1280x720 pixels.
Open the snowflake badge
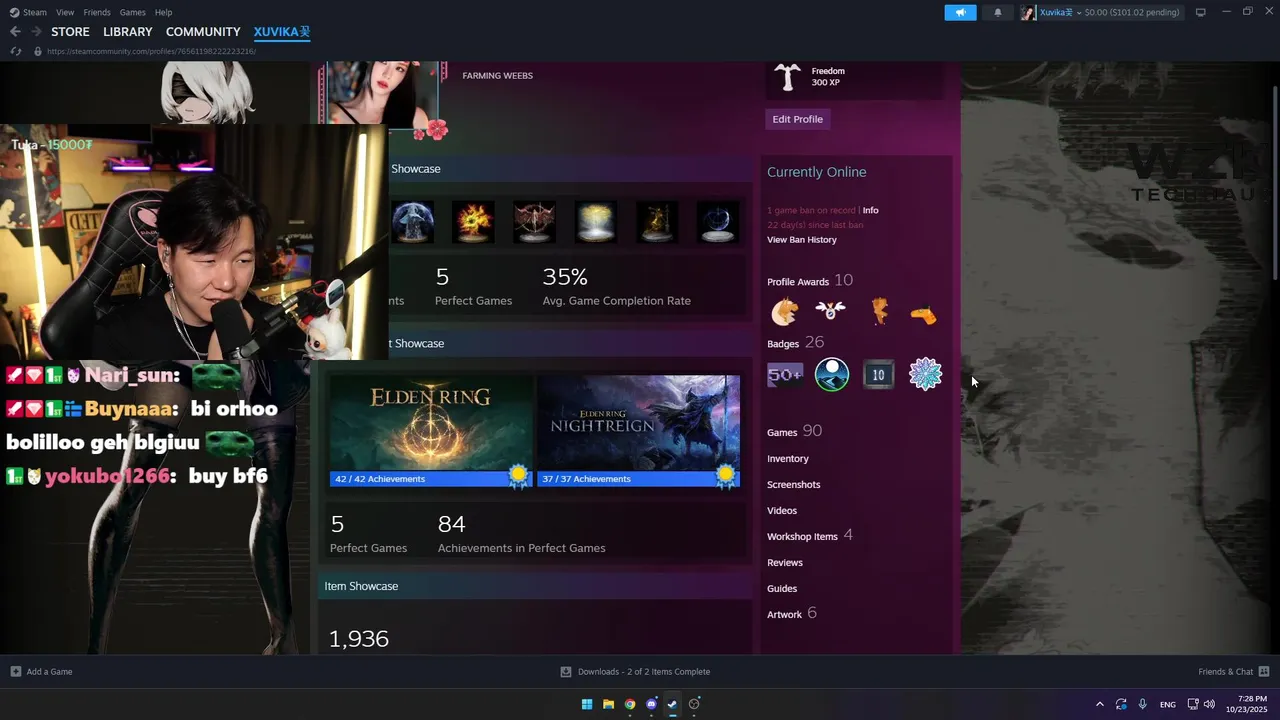click(925, 375)
